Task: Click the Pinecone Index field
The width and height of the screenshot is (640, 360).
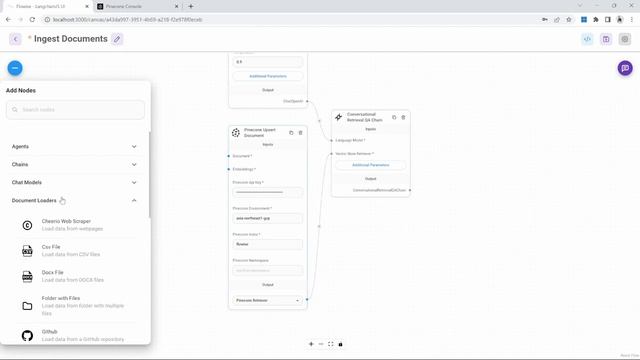Action: pos(268,244)
